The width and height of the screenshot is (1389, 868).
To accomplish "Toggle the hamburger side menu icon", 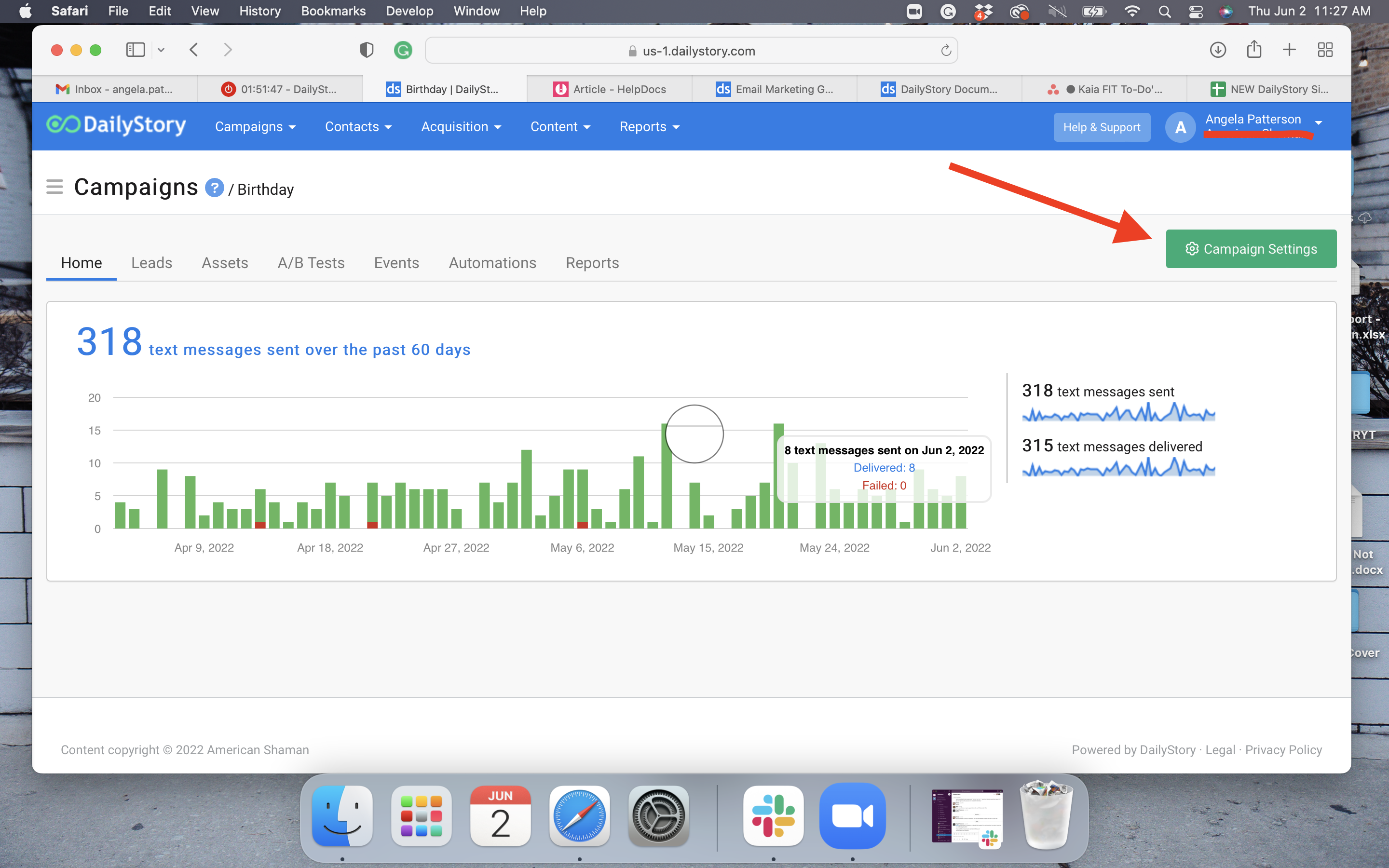I will pos(54,187).
